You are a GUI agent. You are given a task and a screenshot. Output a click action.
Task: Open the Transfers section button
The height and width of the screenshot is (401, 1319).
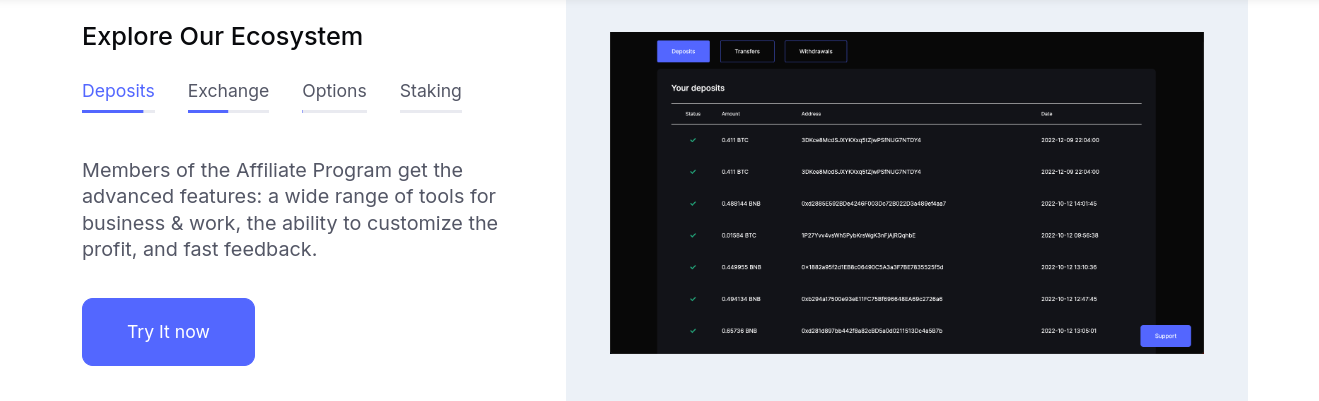coord(747,51)
